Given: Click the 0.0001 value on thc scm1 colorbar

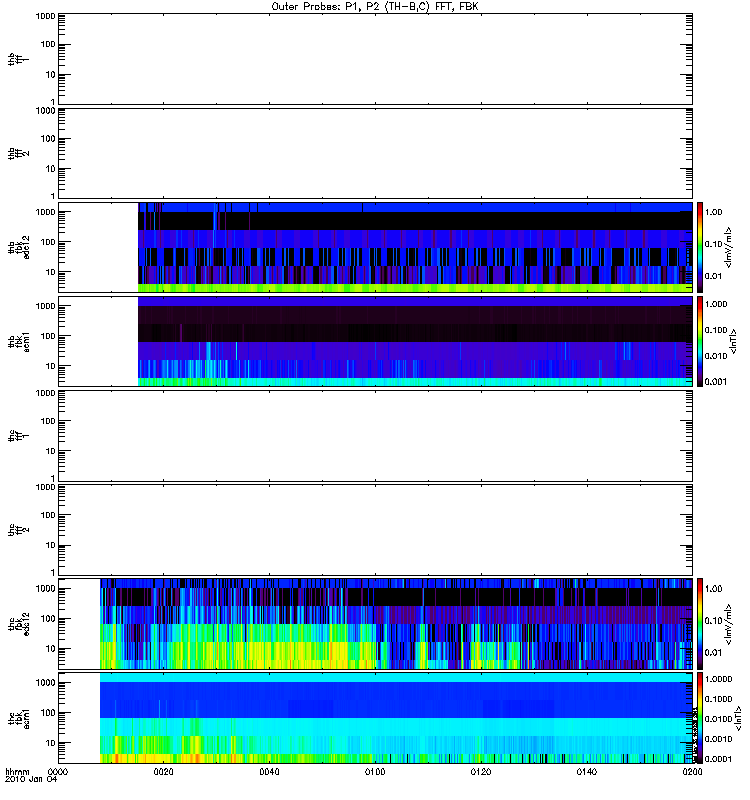Looking at the screenshot, I should [718, 759].
